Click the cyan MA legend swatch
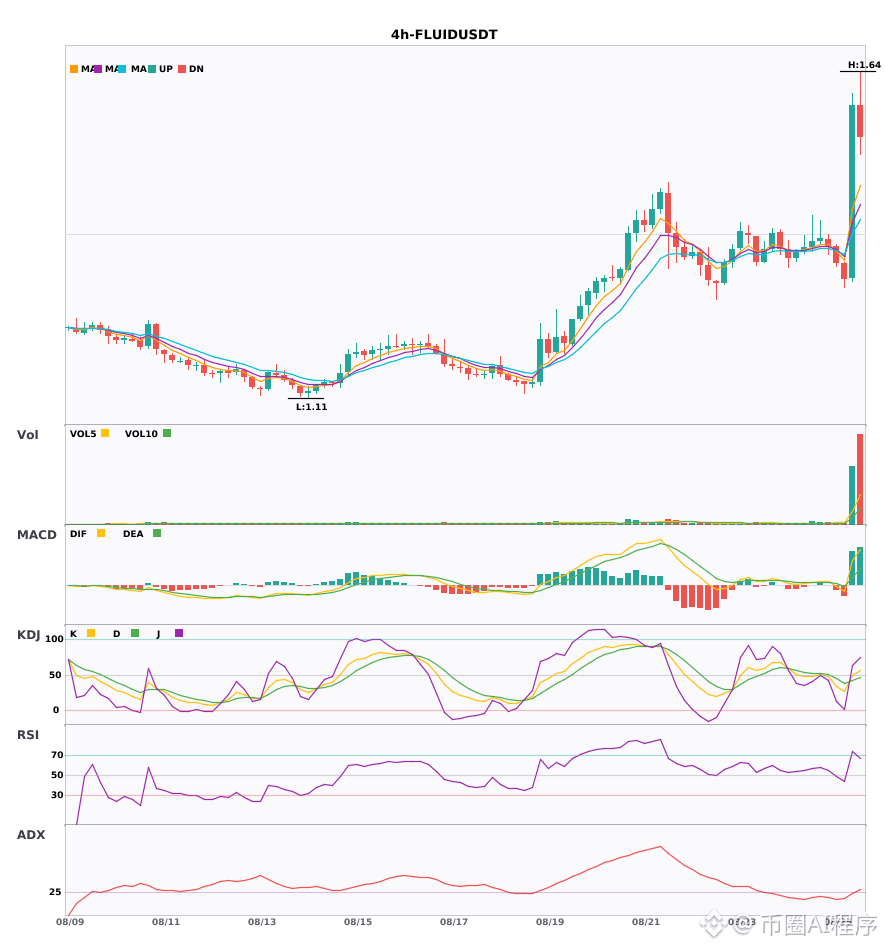This screenshot has height=950, width=885. (122, 69)
